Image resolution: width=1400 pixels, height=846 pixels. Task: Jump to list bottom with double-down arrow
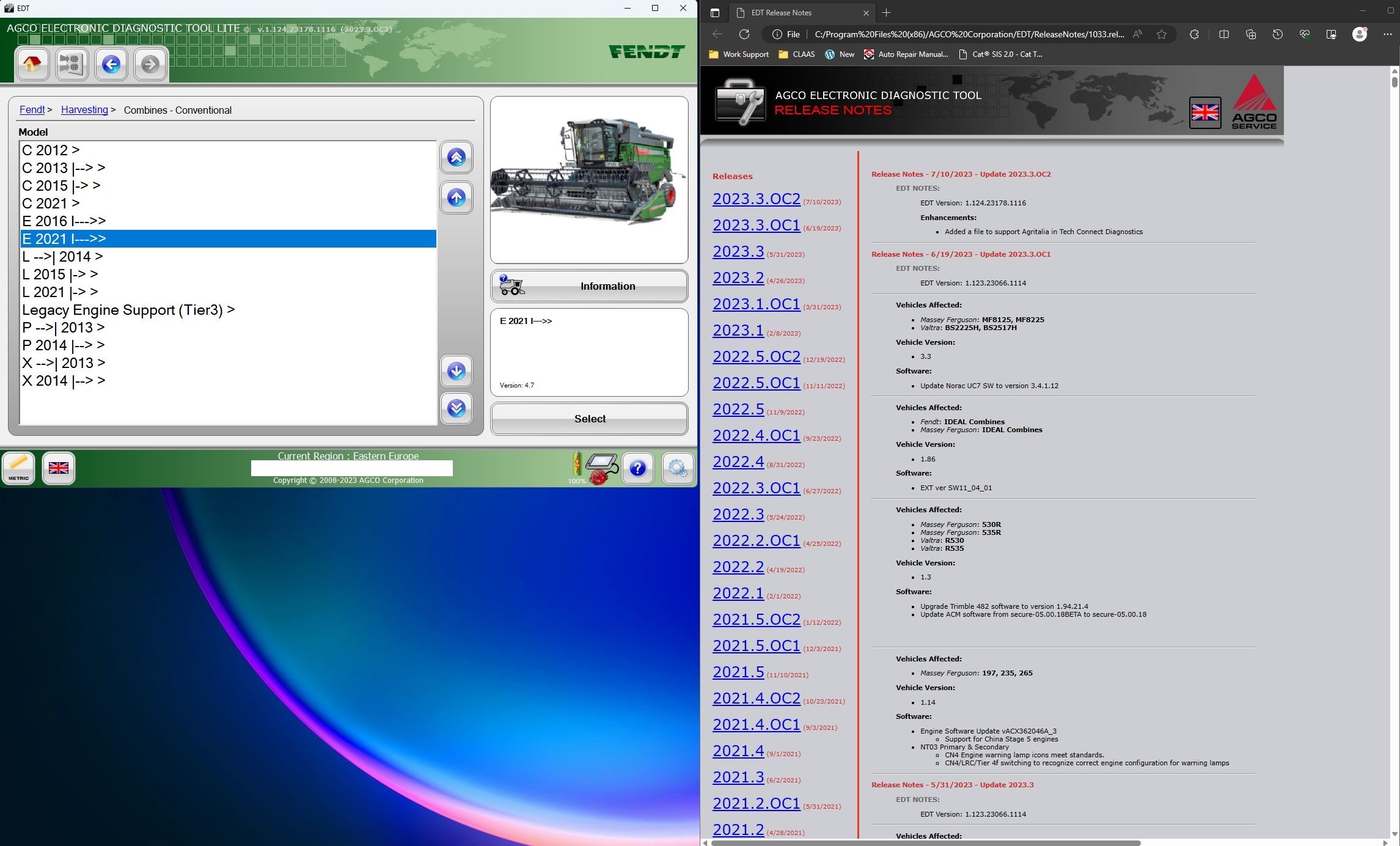456,408
